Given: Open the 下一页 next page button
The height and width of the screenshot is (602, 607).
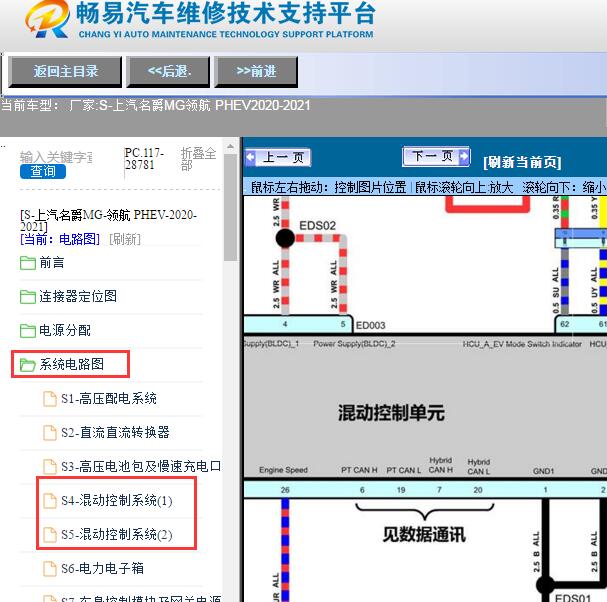Looking at the screenshot, I should pos(436,156).
